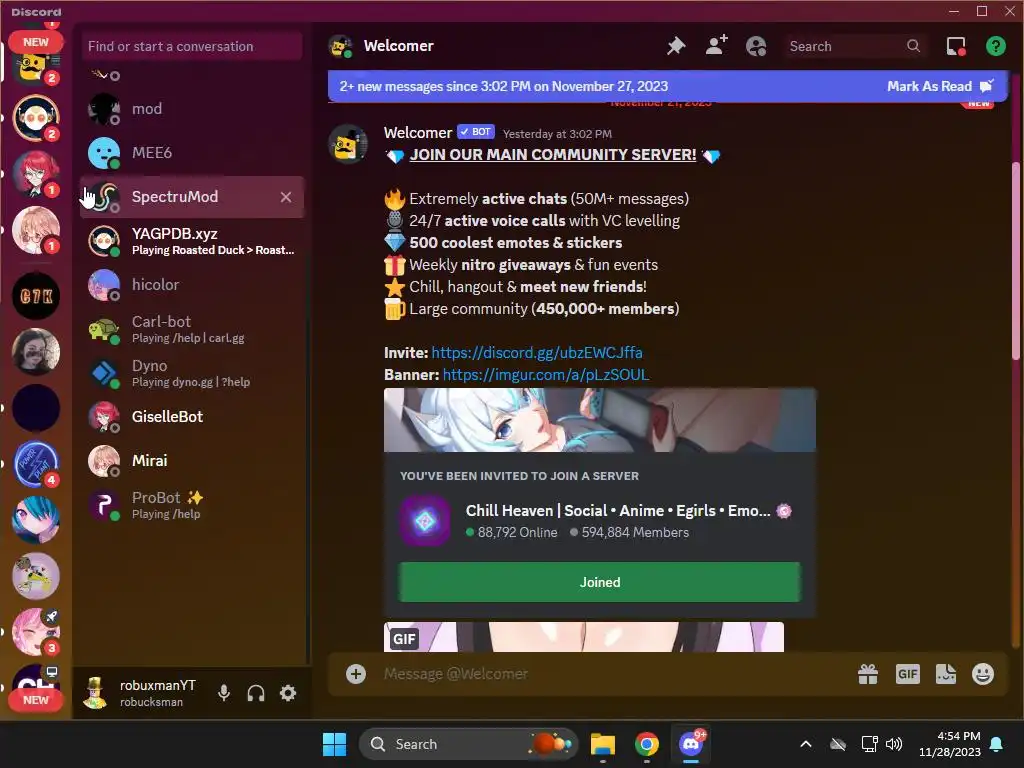Open the Mirai direct message
This screenshot has width=1024, height=768.
pos(192,461)
